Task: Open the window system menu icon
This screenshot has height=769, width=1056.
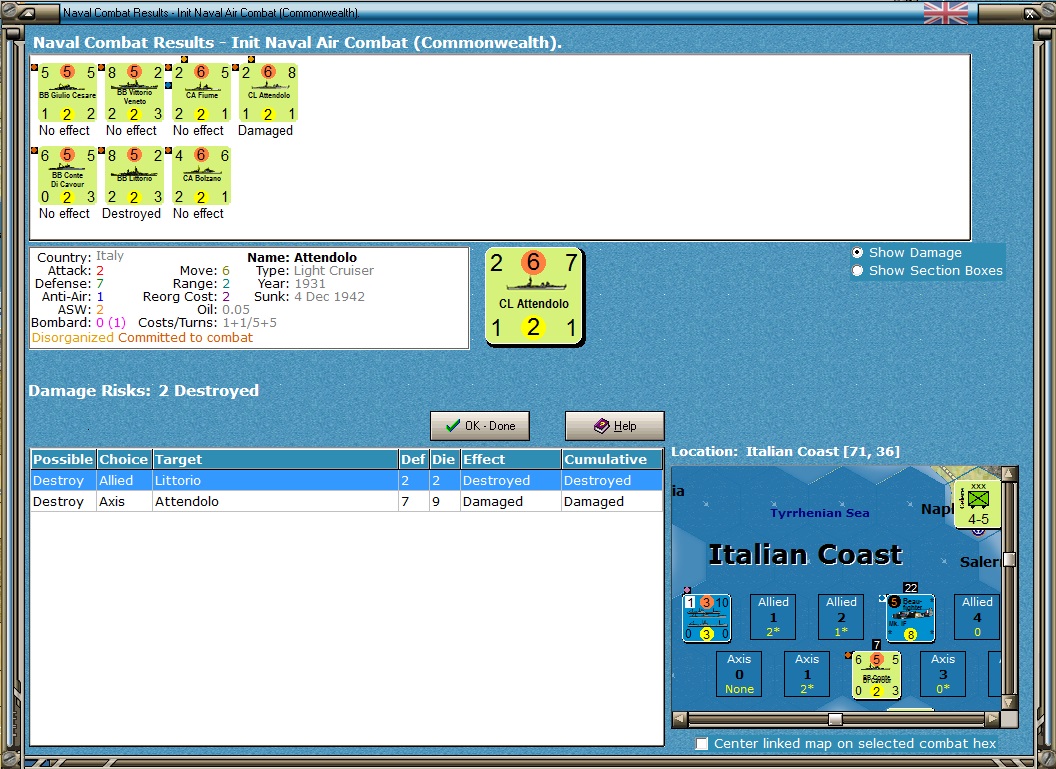Action: [26, 13]
